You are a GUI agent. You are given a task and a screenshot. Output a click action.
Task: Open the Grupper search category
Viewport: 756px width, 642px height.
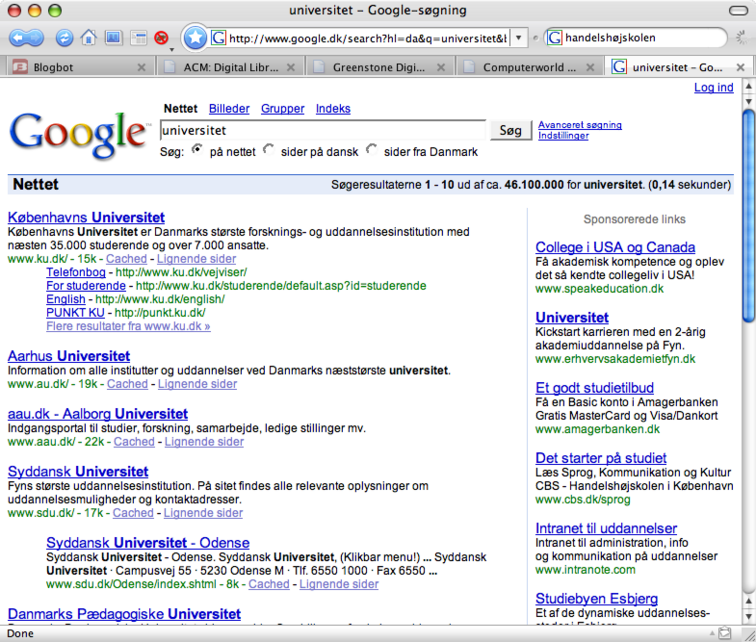(283, 109)
